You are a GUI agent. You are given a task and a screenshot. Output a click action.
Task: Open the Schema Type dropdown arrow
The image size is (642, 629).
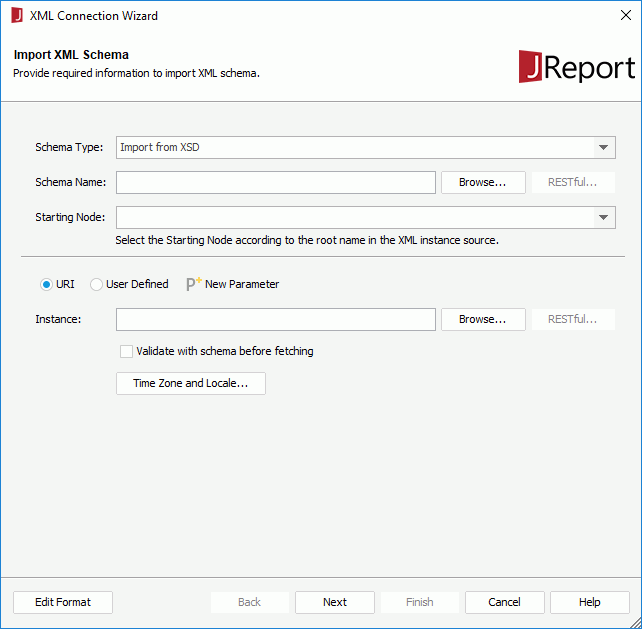tap(604, 147)
